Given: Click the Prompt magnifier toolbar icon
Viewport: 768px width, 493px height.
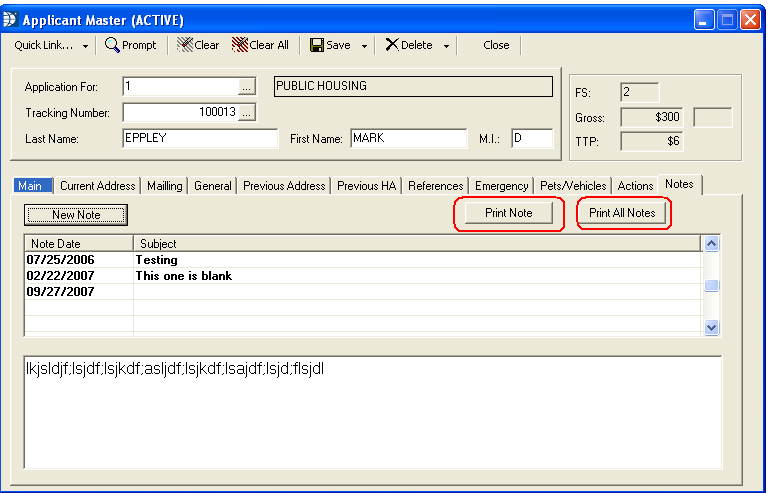Looking at the screenshot, I should click(x=112, y=45).
